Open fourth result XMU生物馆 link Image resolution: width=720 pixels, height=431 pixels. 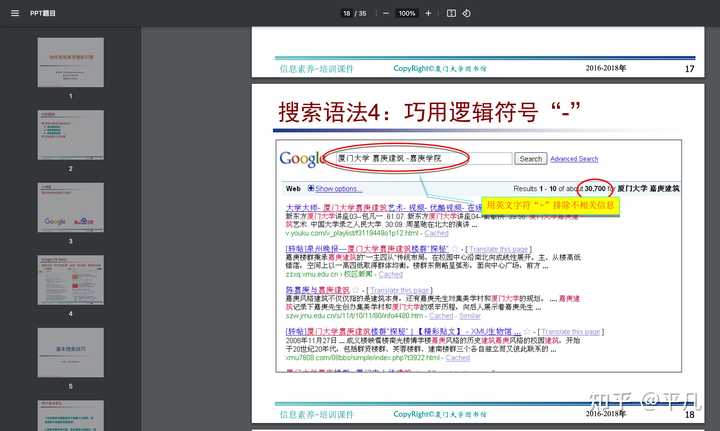[x=403, y=331]
